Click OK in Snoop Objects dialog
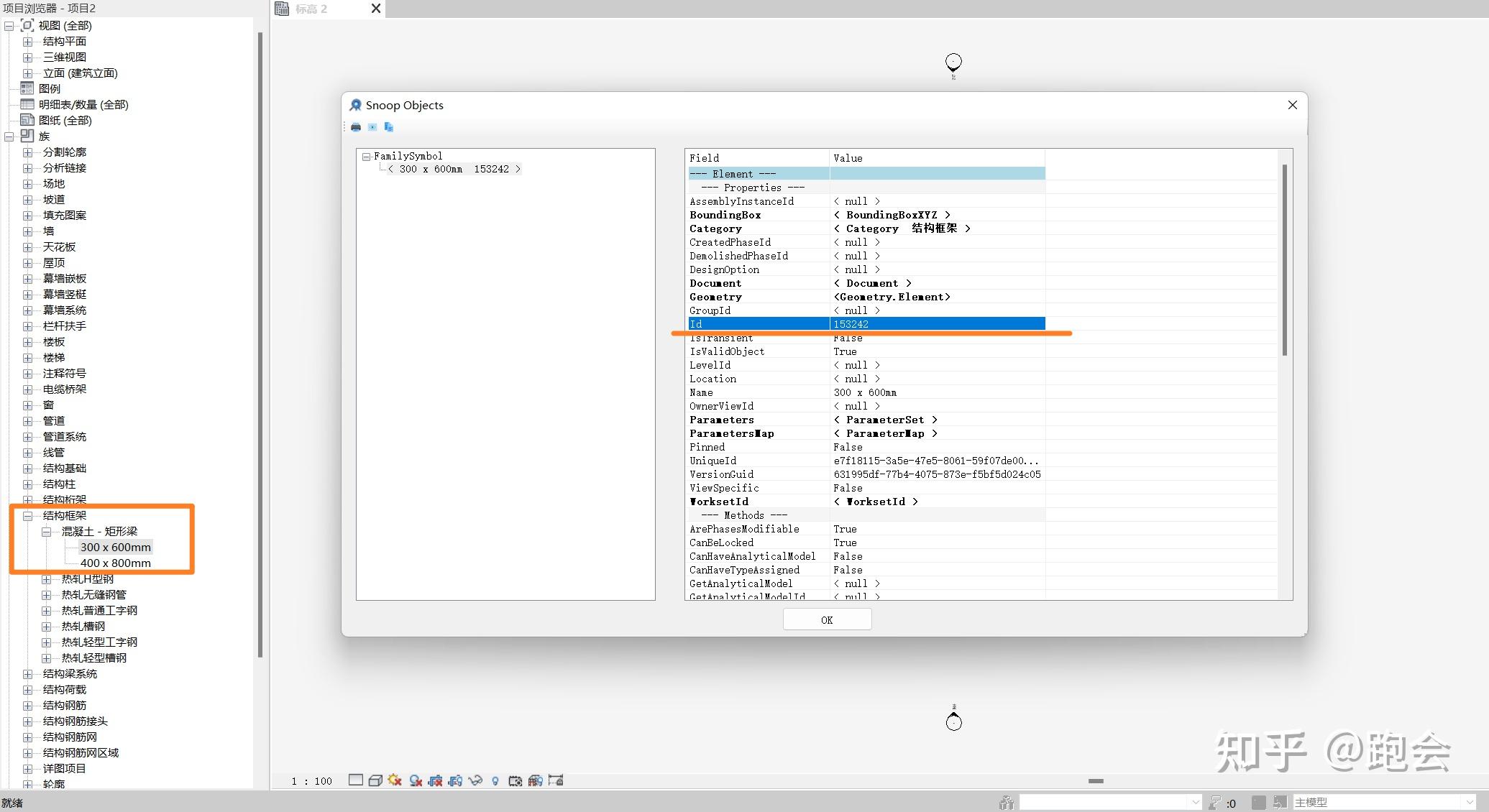1489x812 pixels. (827, 619)
